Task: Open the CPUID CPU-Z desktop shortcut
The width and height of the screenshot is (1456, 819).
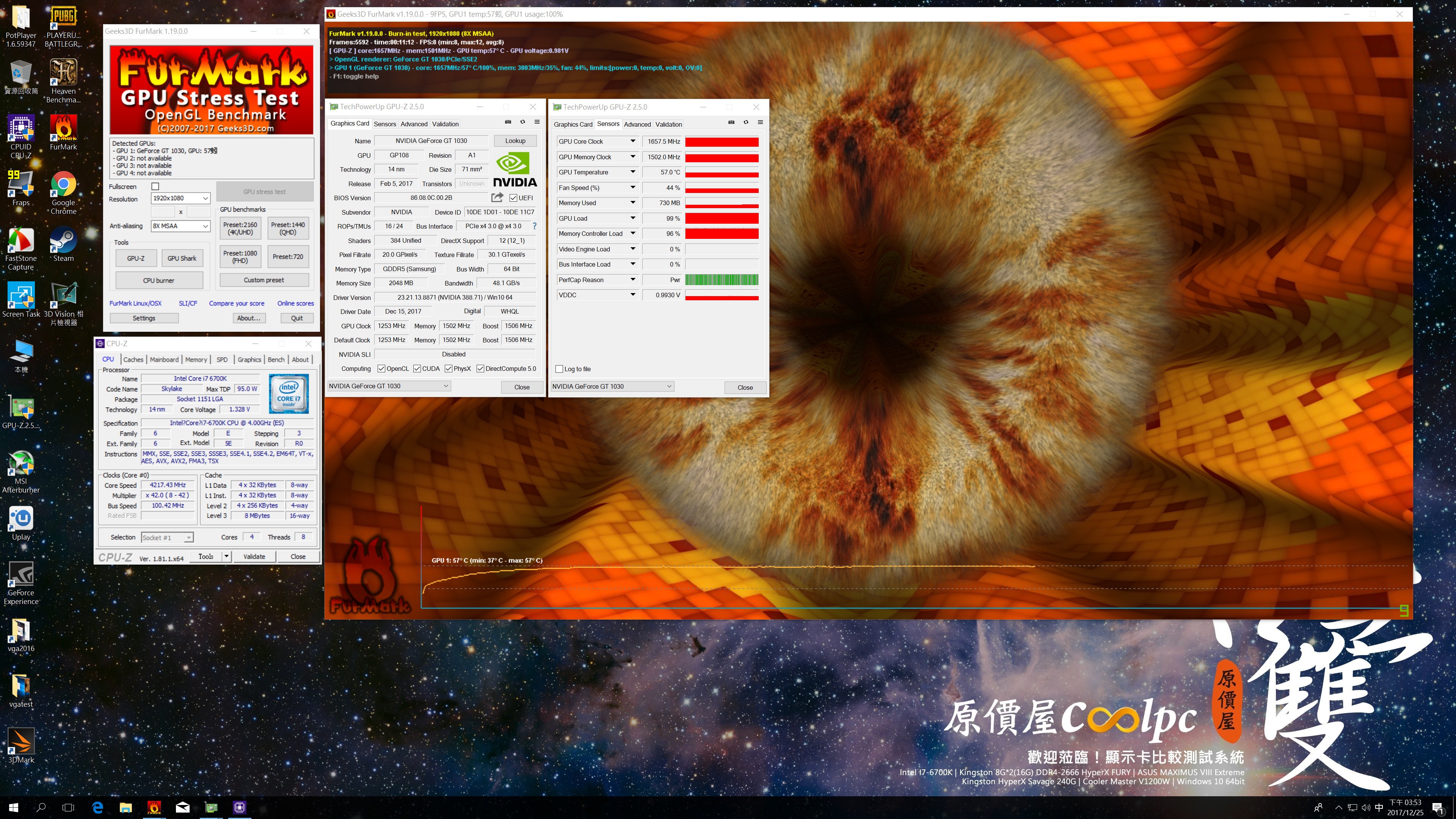Action: pyautogui.click(x=21, y=137)
